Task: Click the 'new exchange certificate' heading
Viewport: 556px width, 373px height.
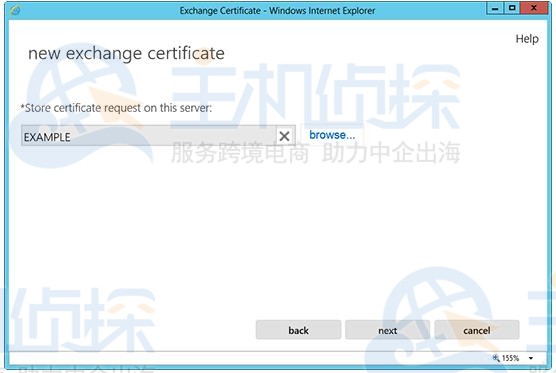Action: coord(126,54)
